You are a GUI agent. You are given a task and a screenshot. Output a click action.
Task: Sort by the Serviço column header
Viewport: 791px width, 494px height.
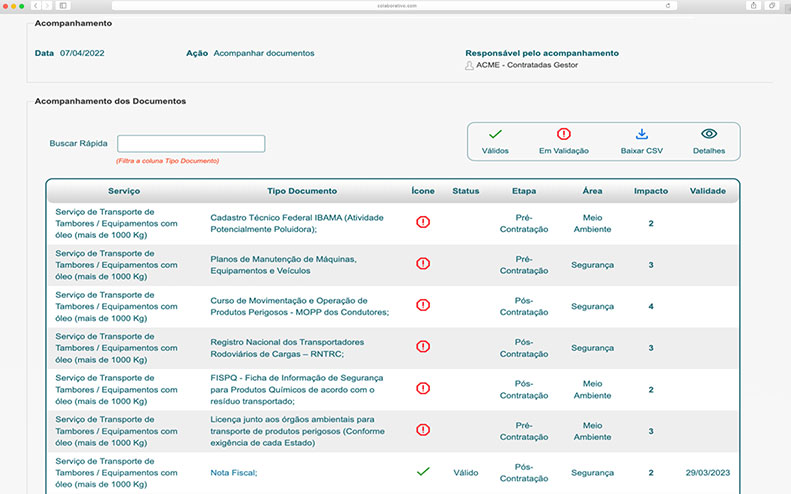(x=124, y=191)
